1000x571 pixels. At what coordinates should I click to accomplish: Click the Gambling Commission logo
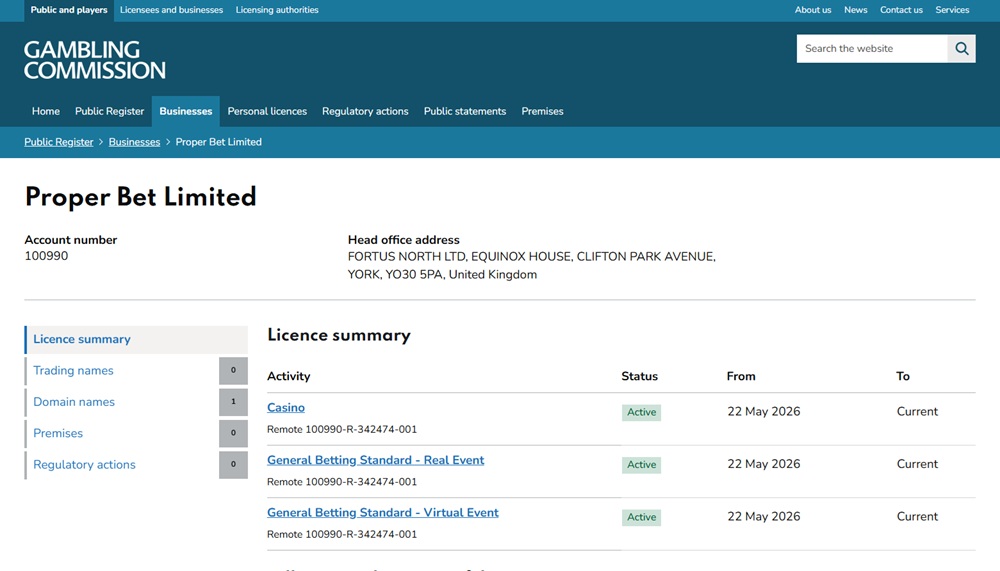pyautogui.click(x=95, y=60)
